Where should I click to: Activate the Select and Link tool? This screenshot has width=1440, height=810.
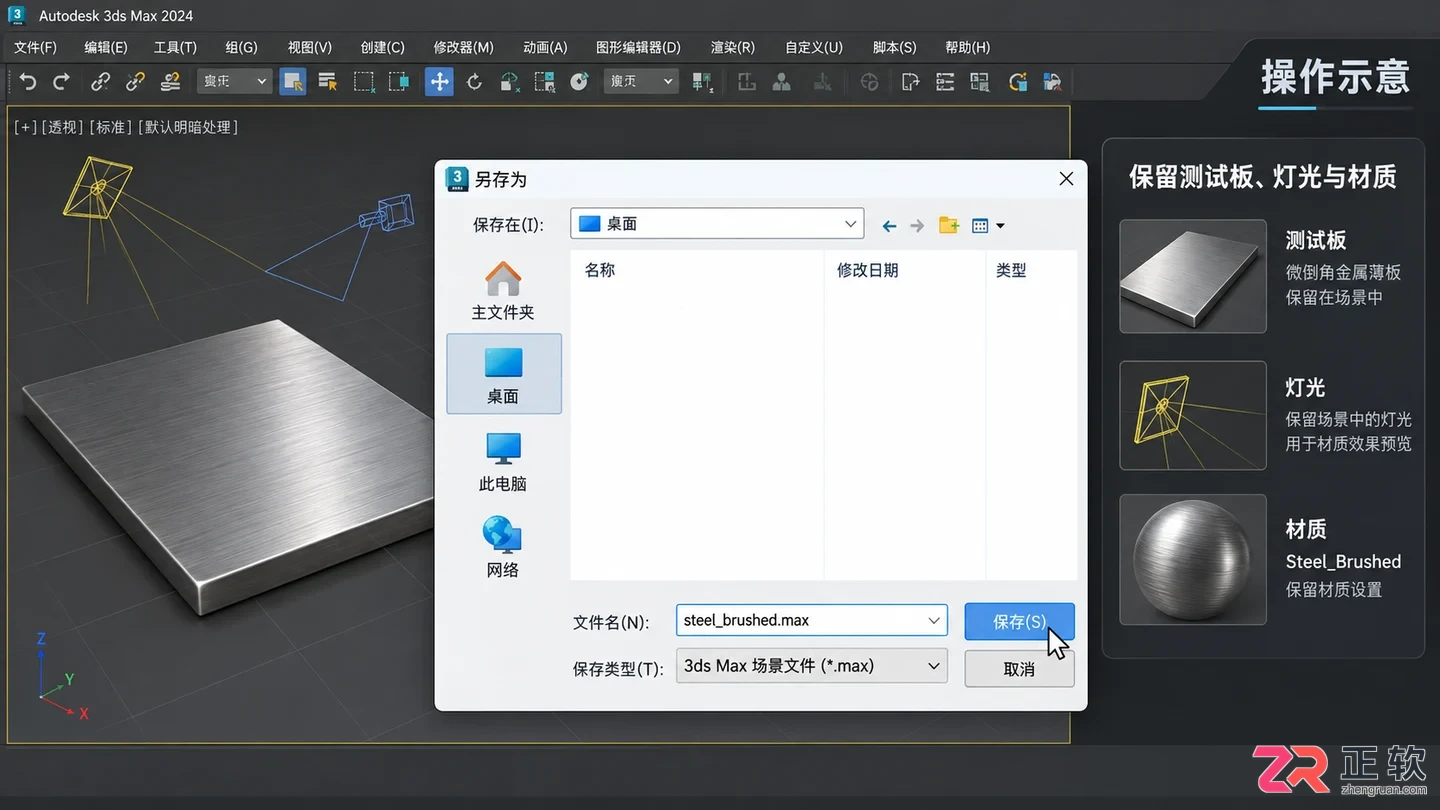pyautogui.click(x=101, y=82)
